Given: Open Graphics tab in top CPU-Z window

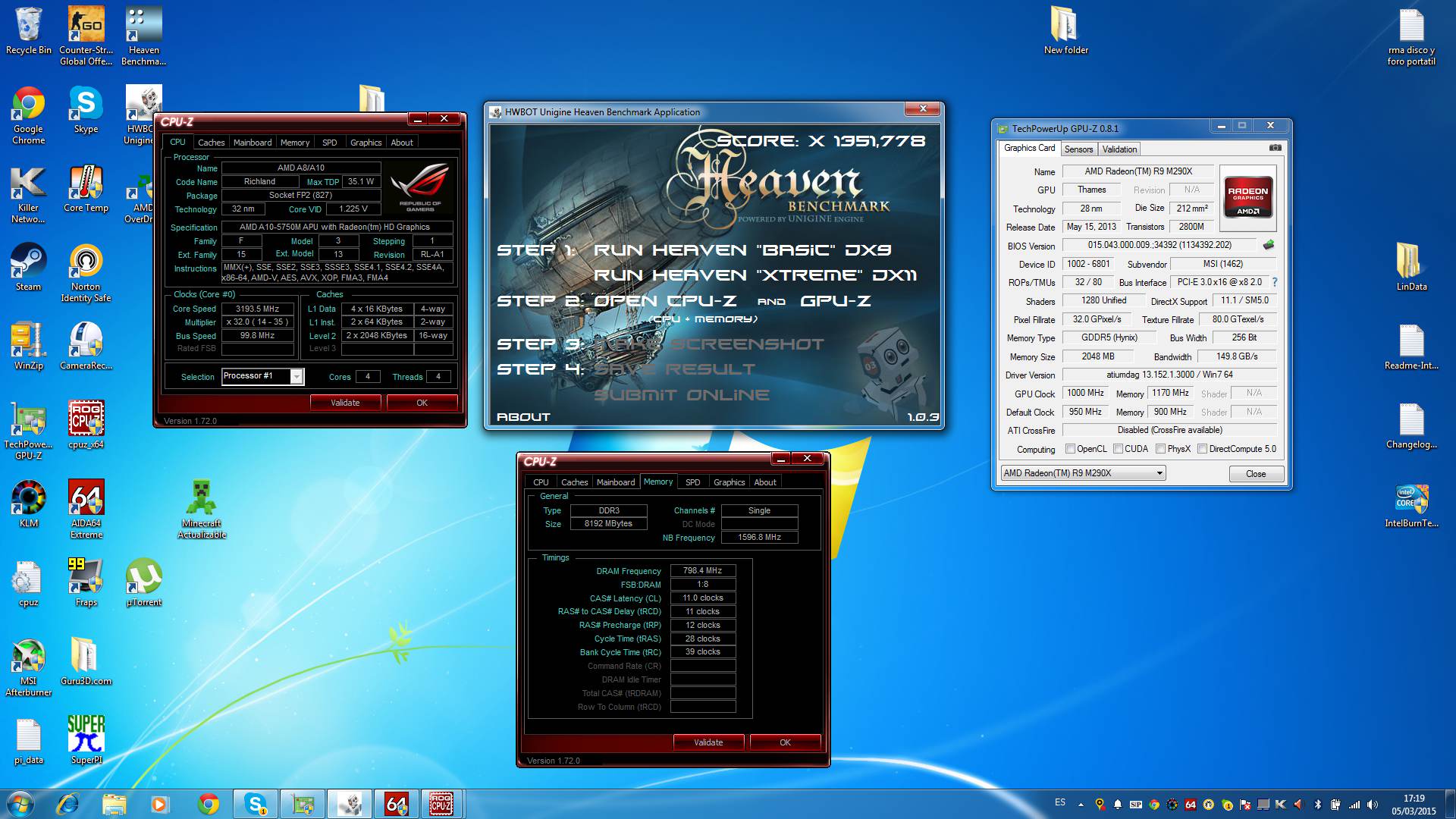Looking at the screenshot, I should tap(366, 143).
